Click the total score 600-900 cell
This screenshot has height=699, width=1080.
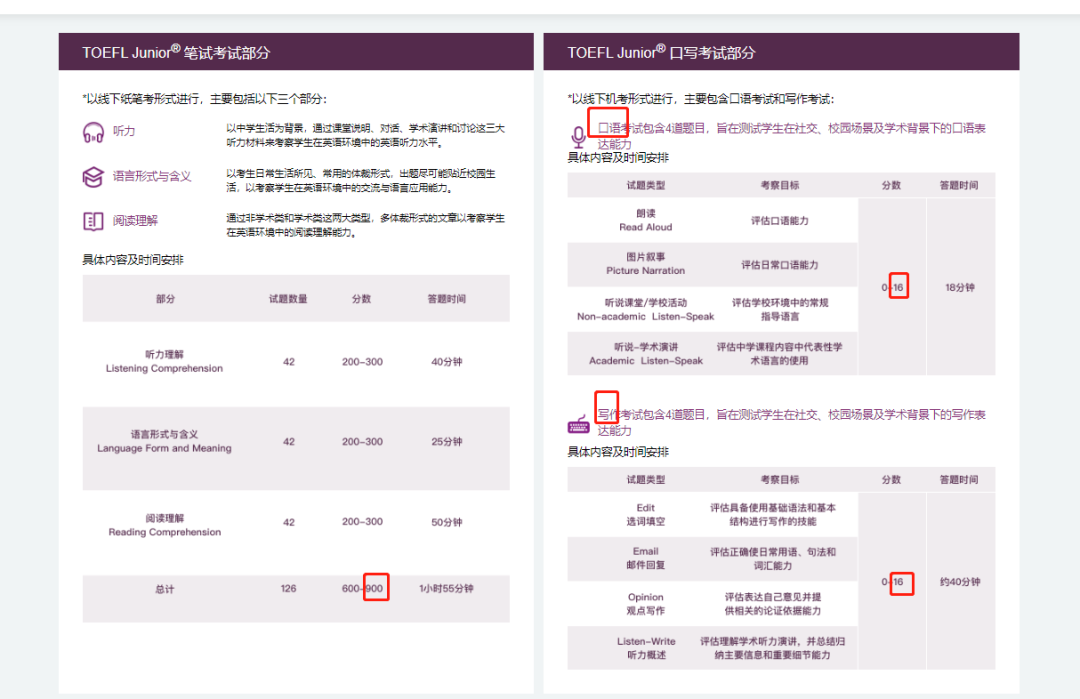tap(362, 589)
